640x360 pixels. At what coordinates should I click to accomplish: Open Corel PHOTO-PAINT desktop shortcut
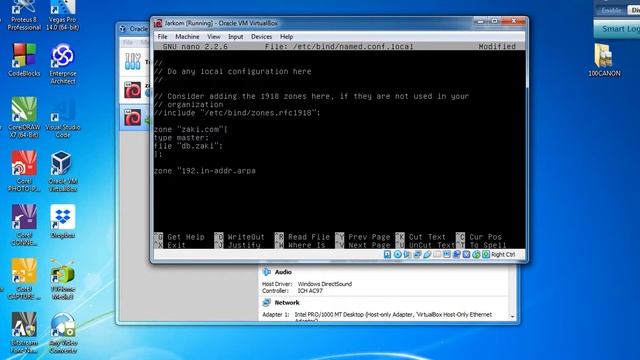[x=24, y=172]
